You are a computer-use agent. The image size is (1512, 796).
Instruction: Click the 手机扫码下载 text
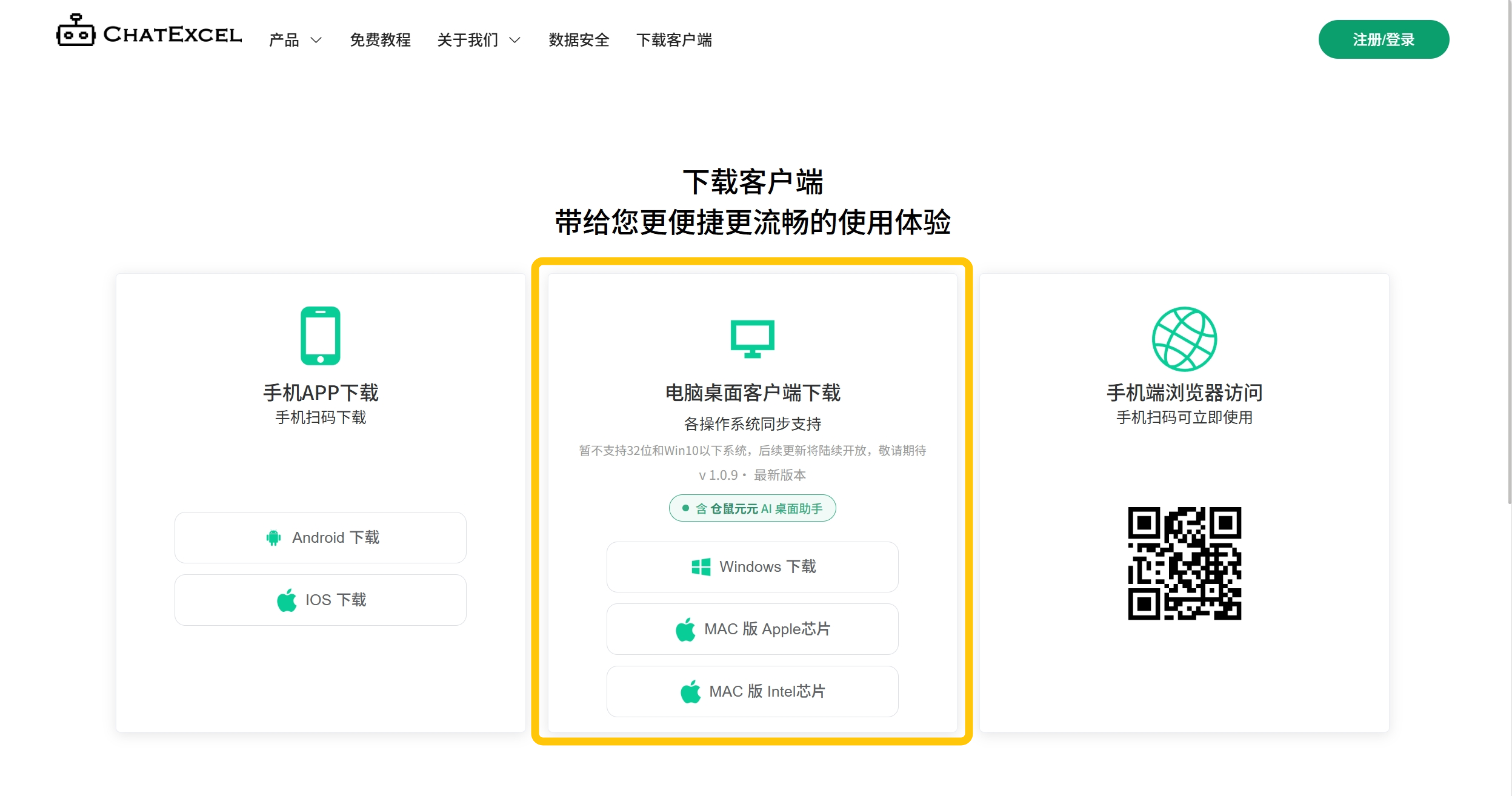321,417
